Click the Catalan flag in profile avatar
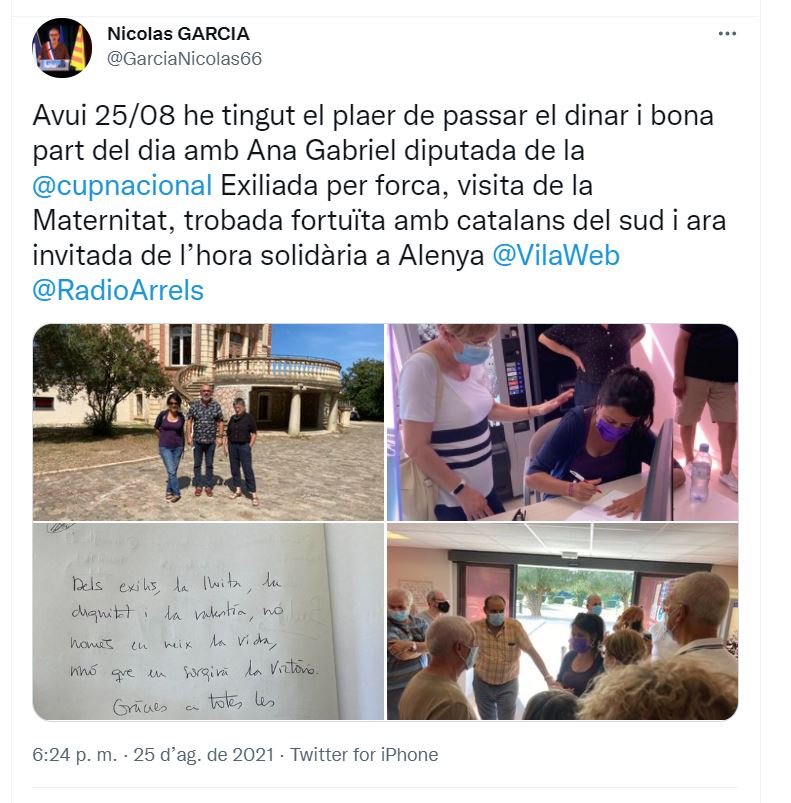The image size is (791, 803). [x=78, y=48]
